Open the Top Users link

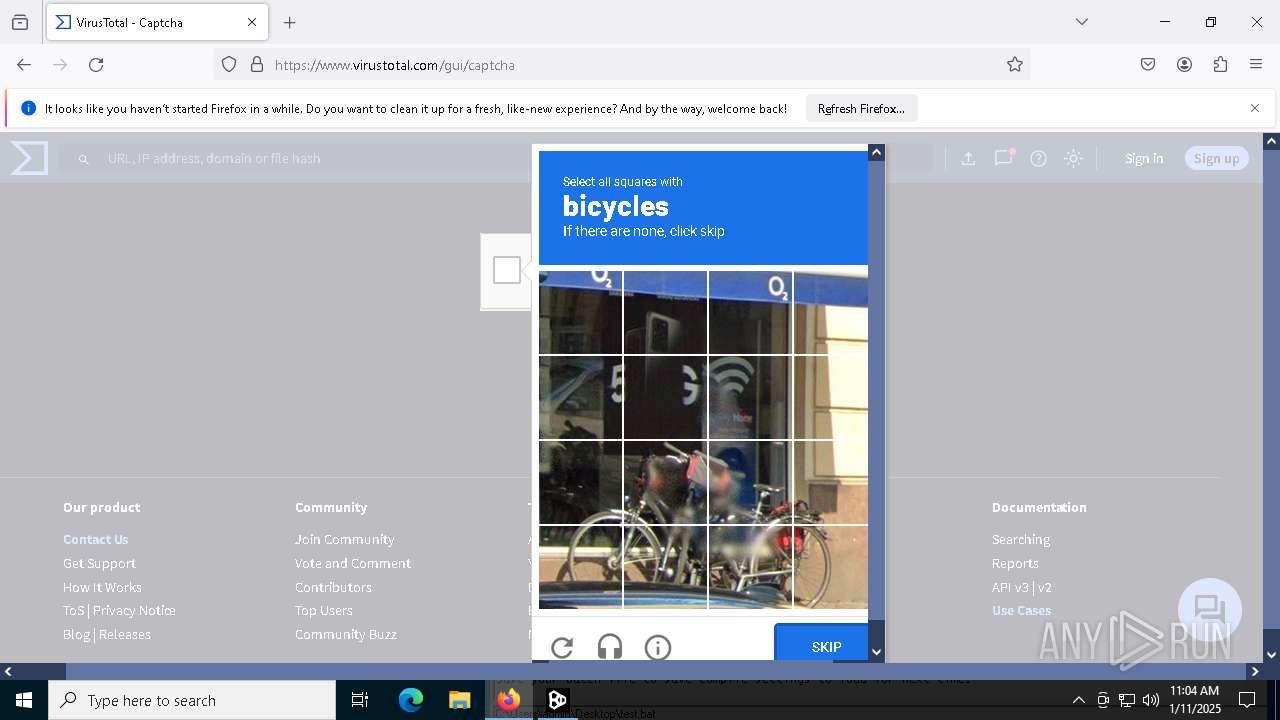324,610
